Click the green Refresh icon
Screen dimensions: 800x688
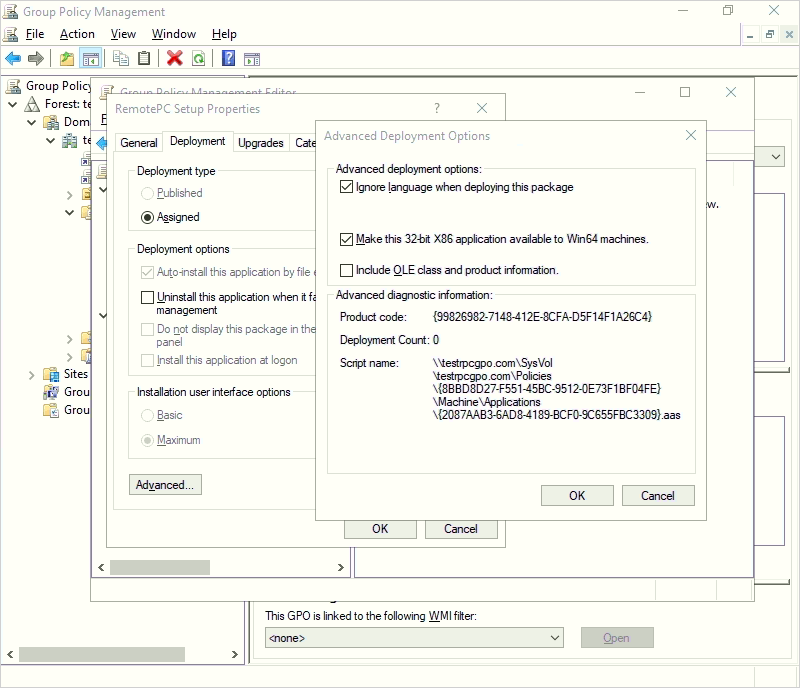tap(198, 59)
